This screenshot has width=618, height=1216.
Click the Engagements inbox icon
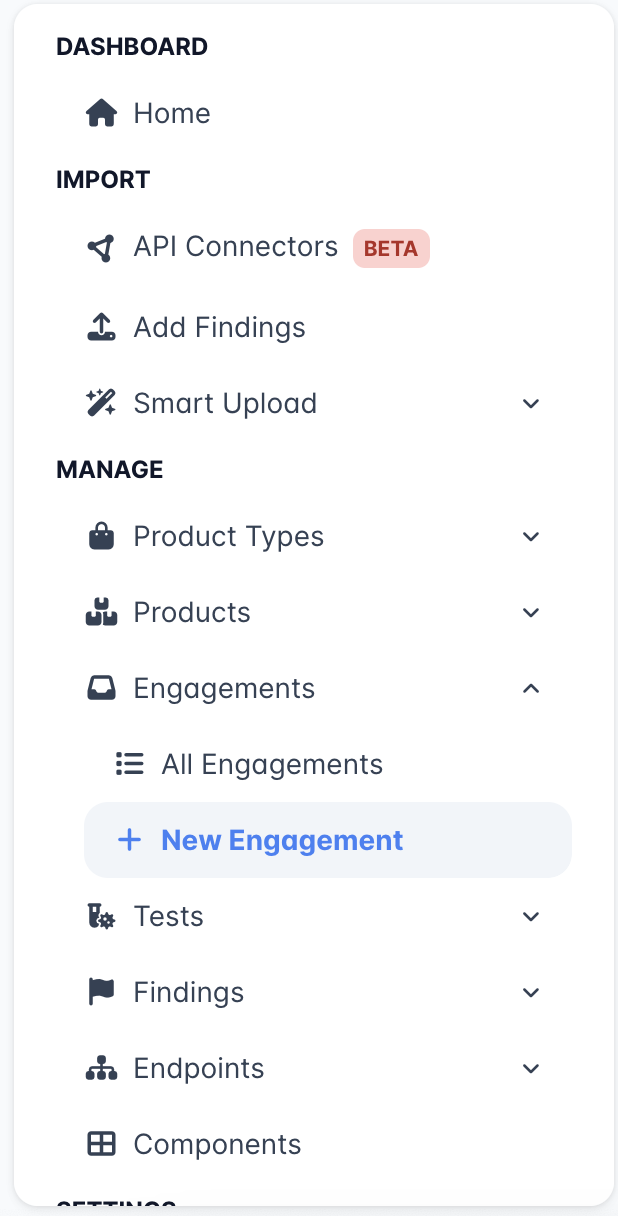102,689
